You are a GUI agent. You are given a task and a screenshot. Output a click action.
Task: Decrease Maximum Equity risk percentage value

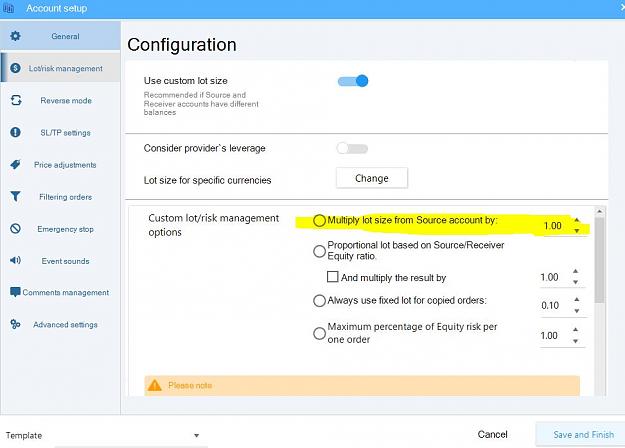[x=576, y=341]
